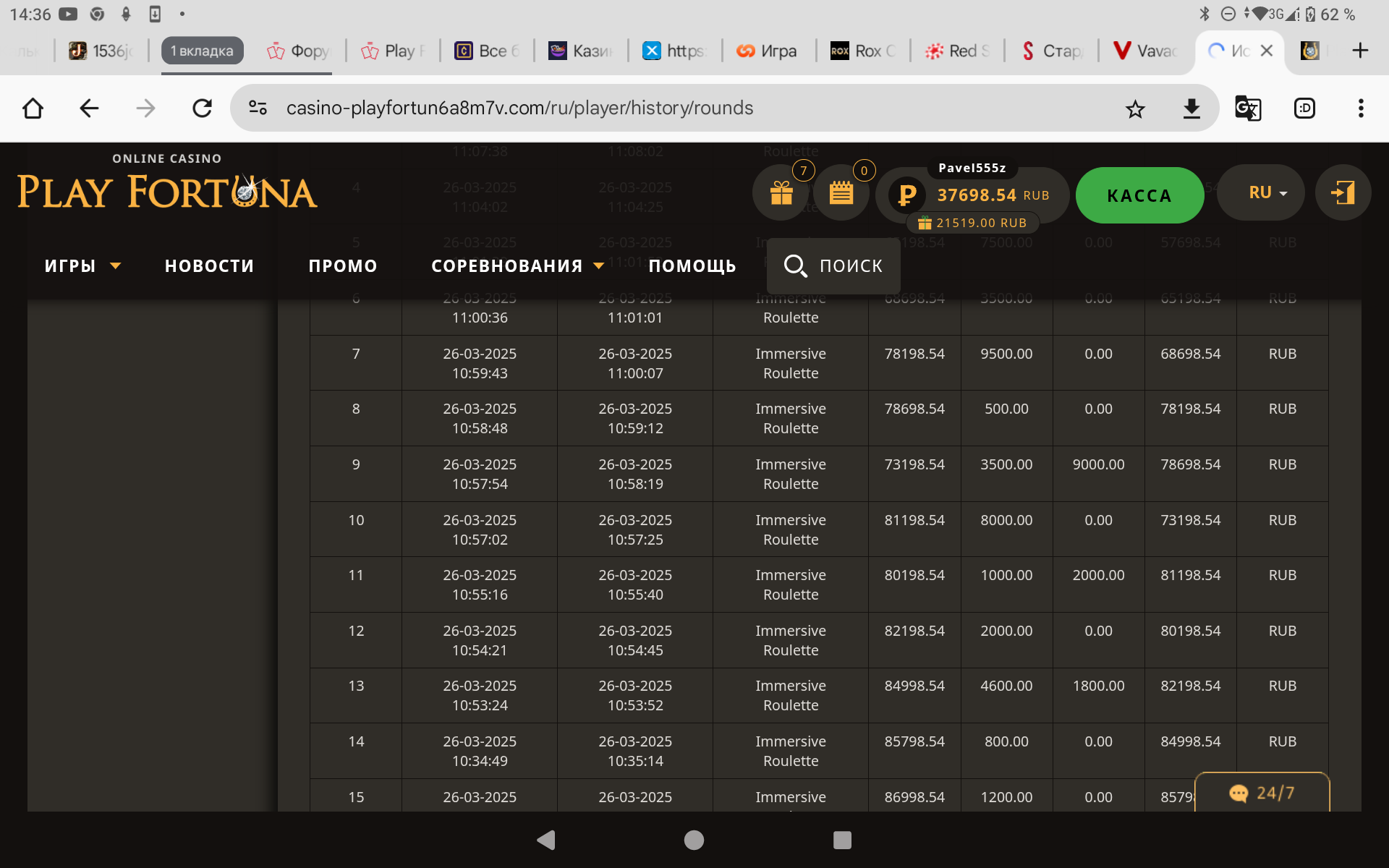This screenshot has height=868, width=1389.
Task: Click the ПОМОЩЬ help link
Action: 692,266
